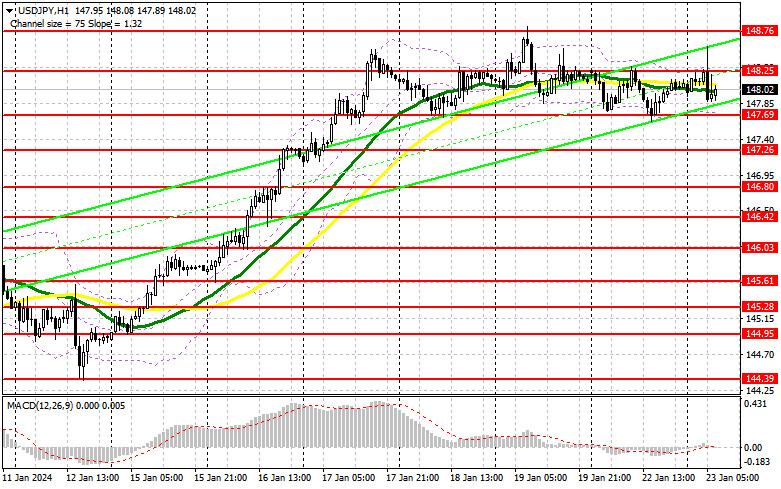Click the 147.40 price axis value
Screen dimensions: 781x489
(758, 139)
